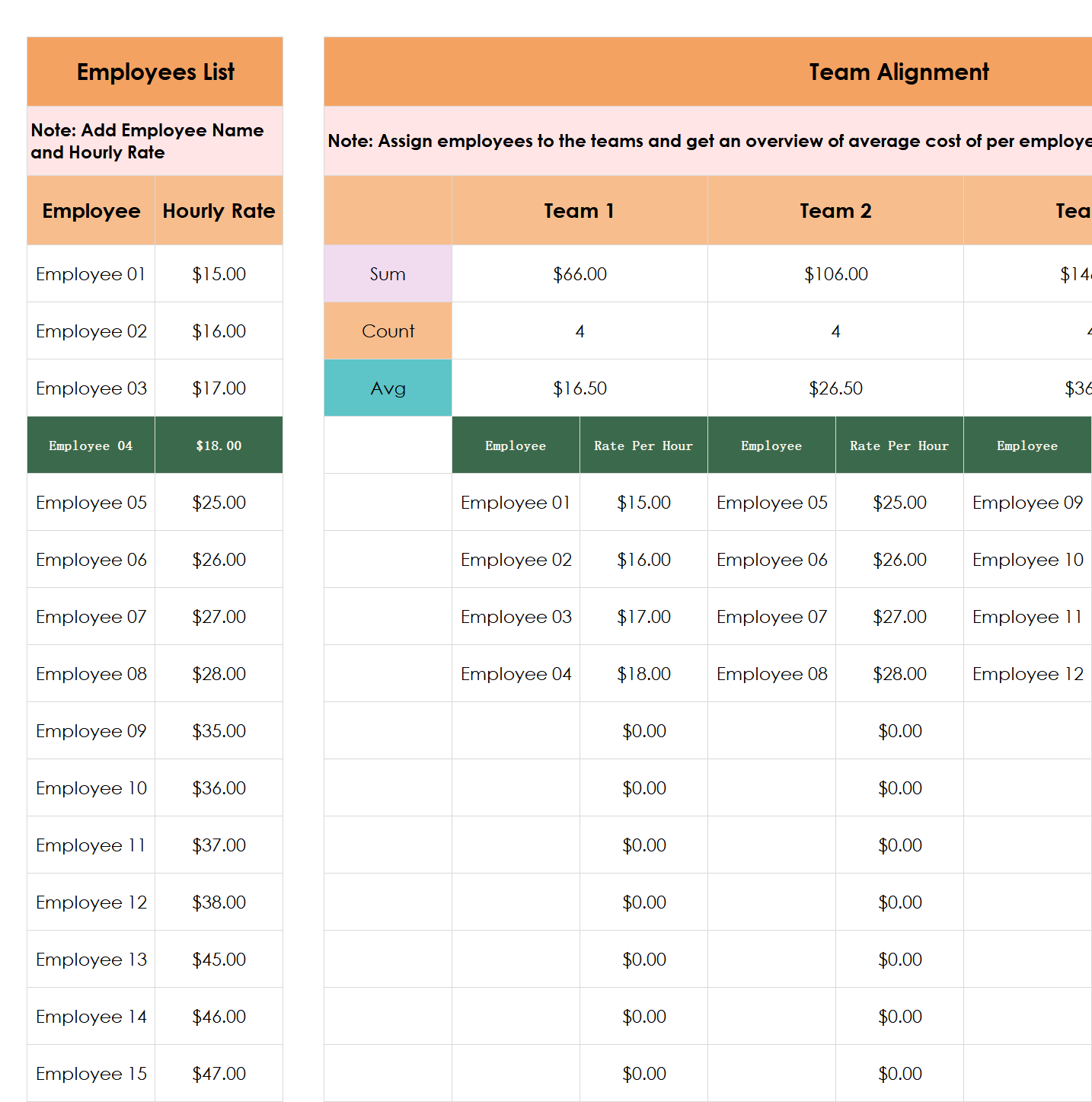Select Employee 07 in Team 2 list

(771, 617)
